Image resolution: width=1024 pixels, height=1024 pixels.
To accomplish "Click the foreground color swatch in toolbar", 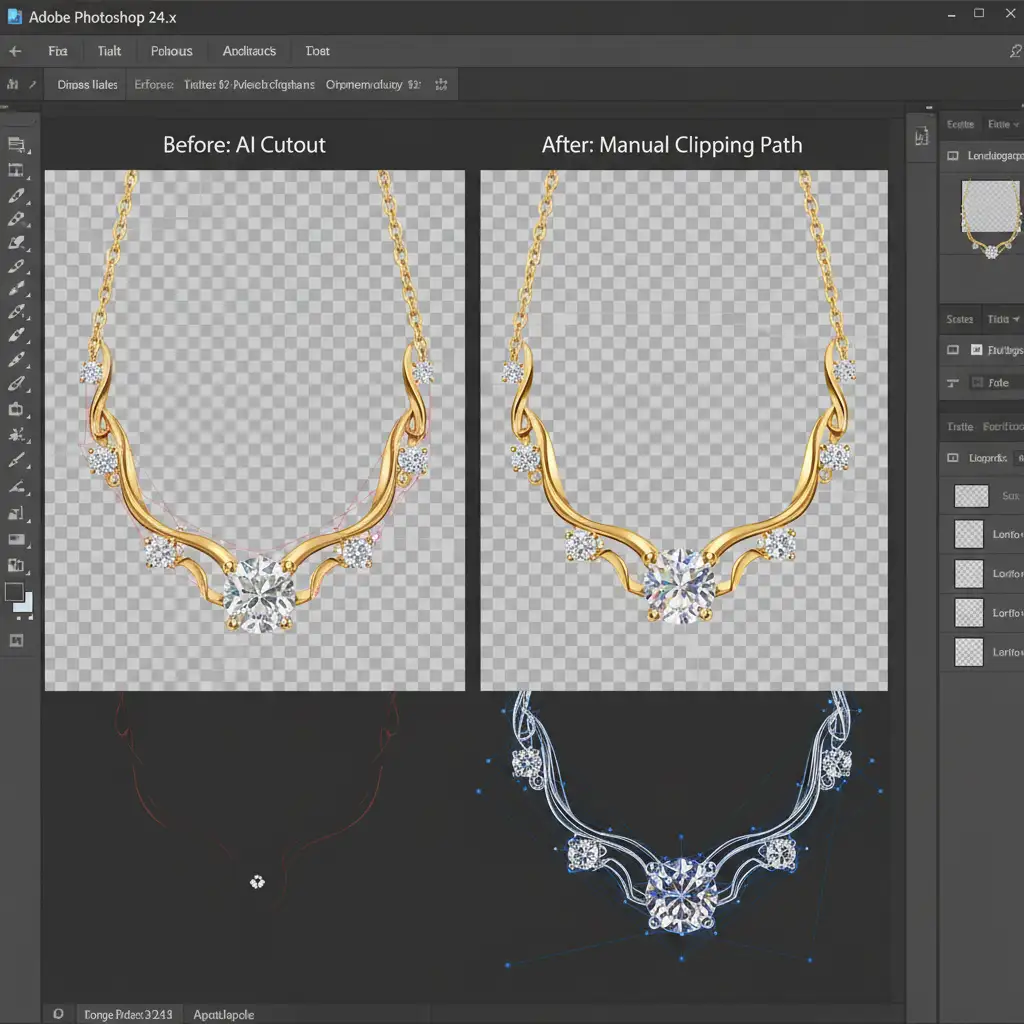I will (14, 592).
